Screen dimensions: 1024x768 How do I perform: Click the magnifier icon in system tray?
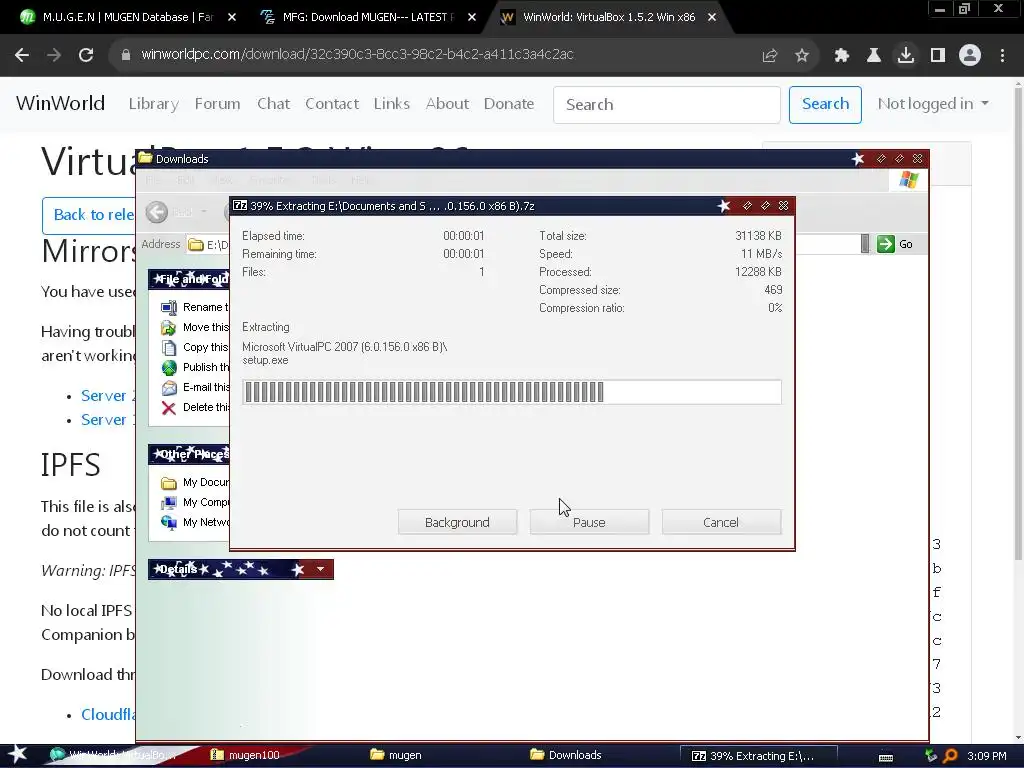tap(951, 756)
